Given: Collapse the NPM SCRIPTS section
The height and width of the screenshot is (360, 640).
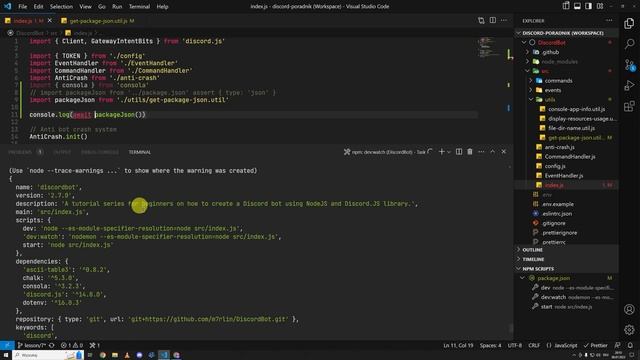Looking at the screenshot, I should tap(567, 269).
